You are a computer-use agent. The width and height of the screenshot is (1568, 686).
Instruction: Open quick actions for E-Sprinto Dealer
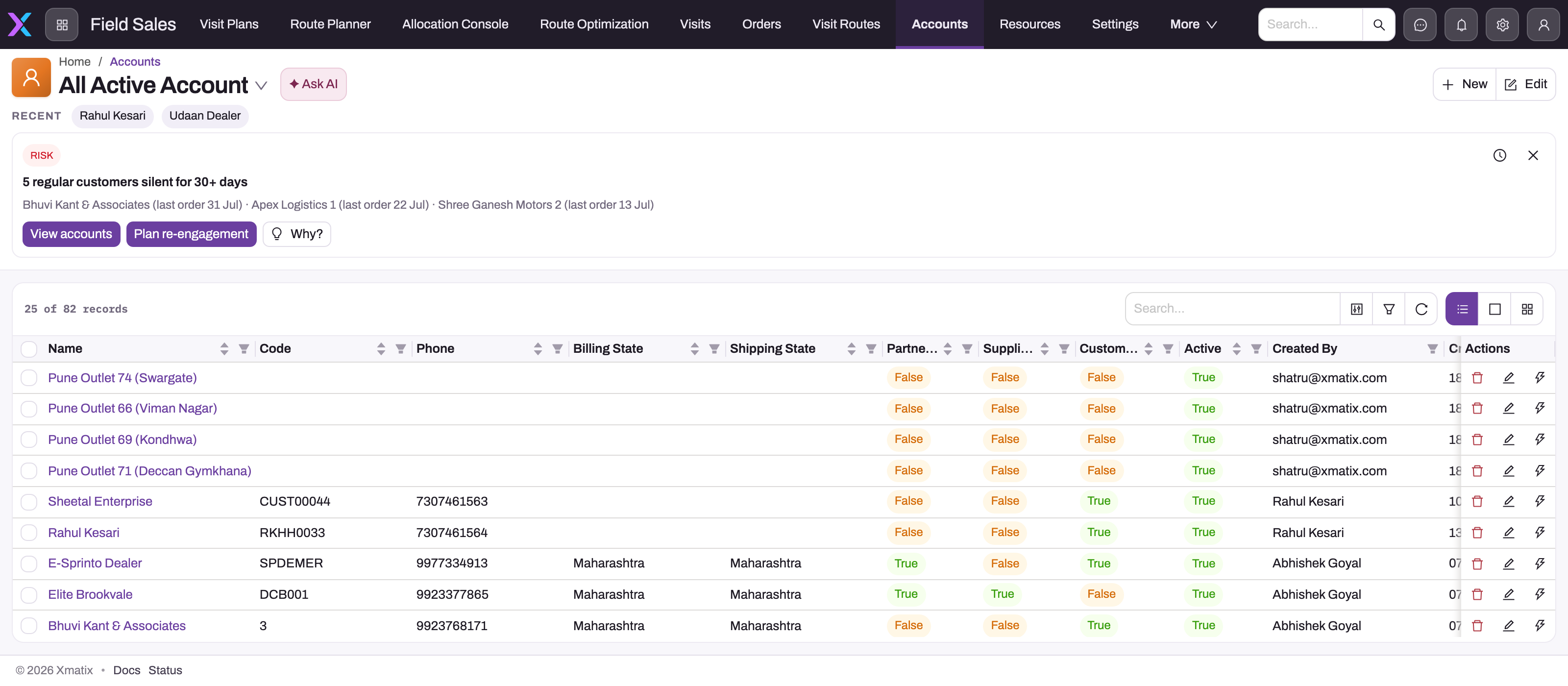[x=1540, y=563]
